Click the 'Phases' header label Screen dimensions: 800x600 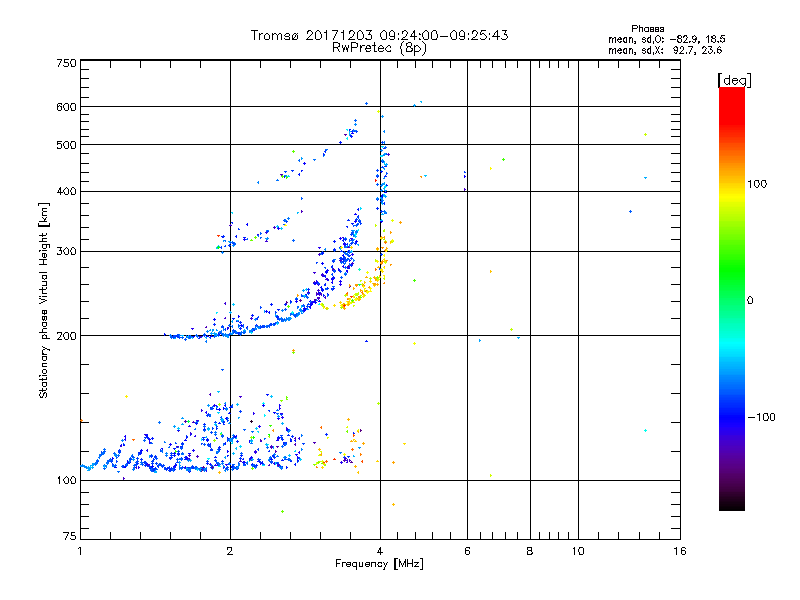click(x=647, y=29)
